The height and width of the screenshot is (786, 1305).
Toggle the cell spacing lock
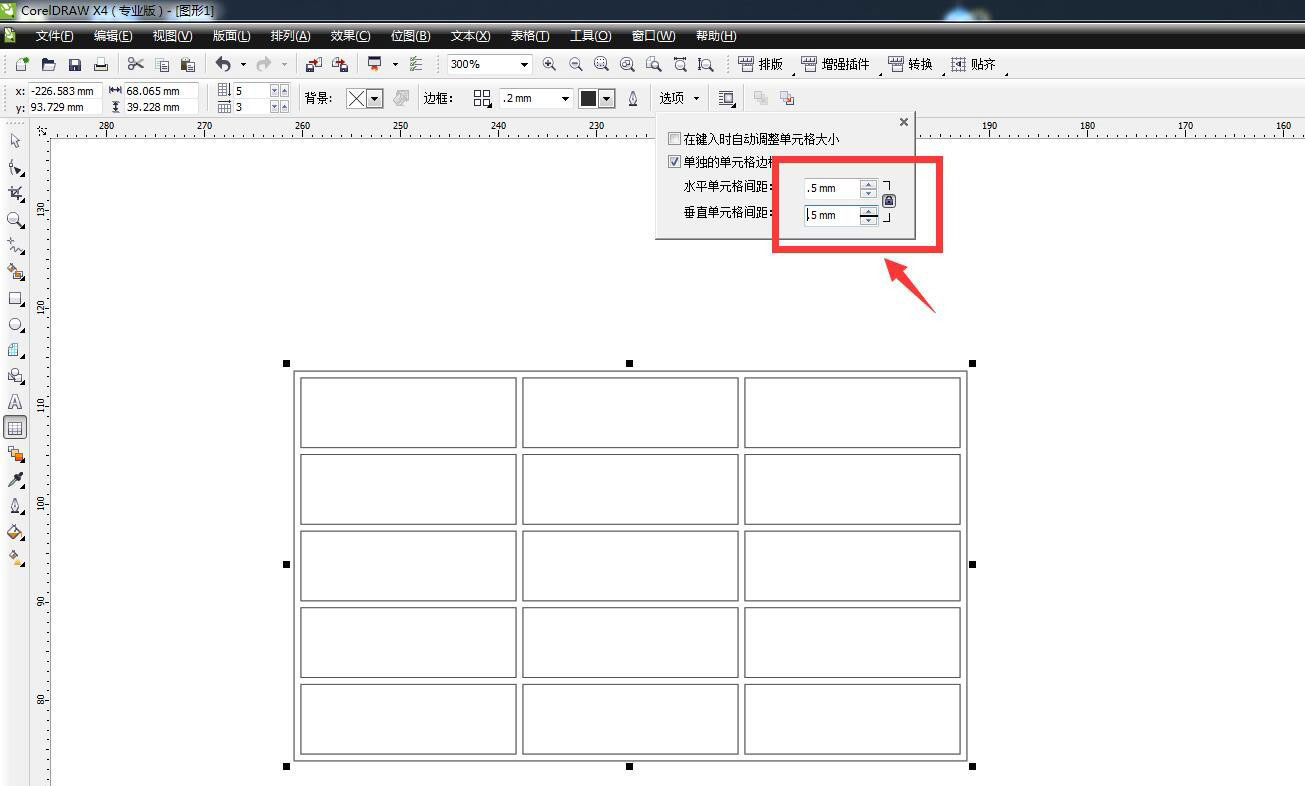point(889,200)
